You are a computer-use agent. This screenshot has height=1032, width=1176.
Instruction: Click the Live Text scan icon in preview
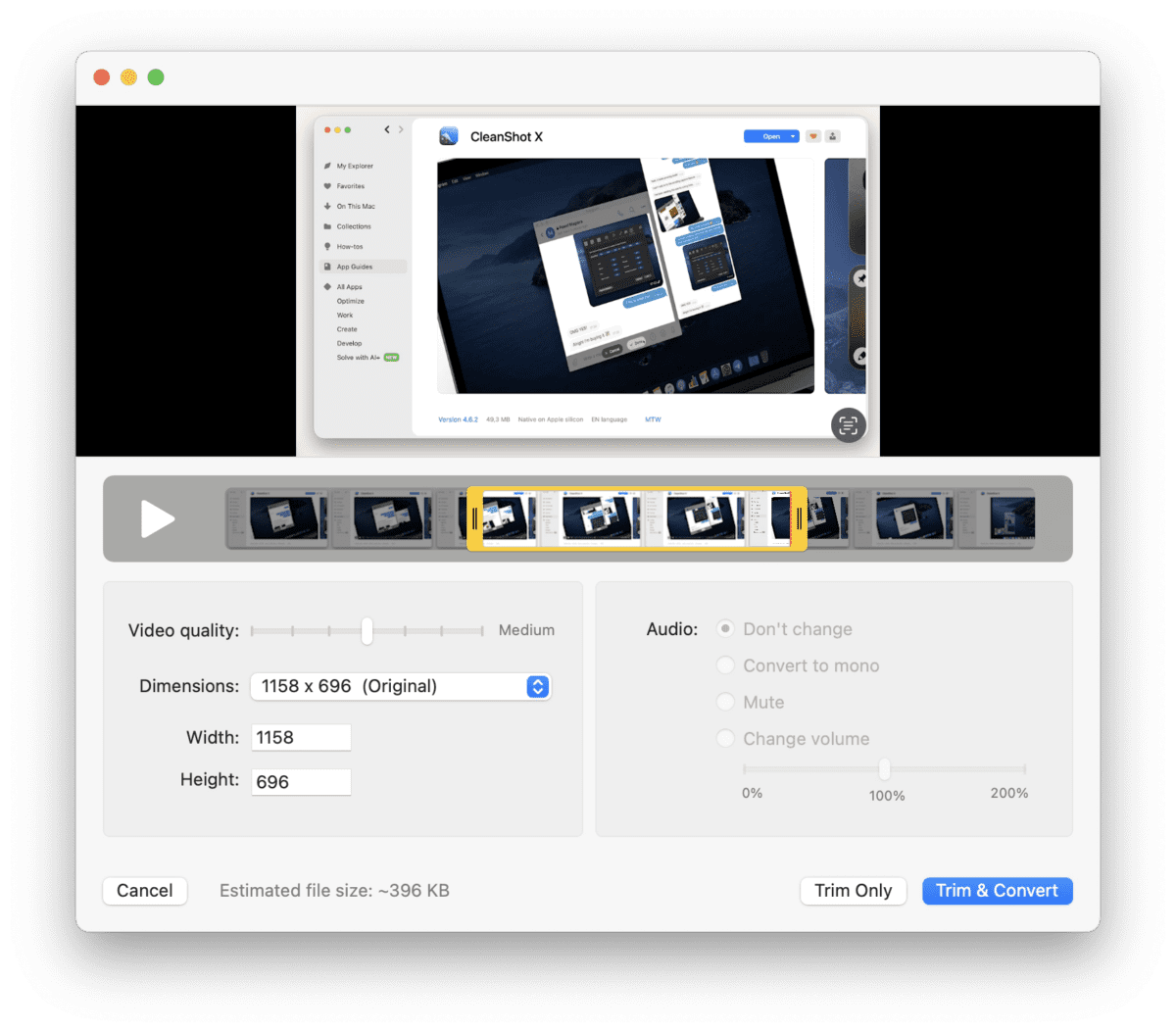point(848,424)
